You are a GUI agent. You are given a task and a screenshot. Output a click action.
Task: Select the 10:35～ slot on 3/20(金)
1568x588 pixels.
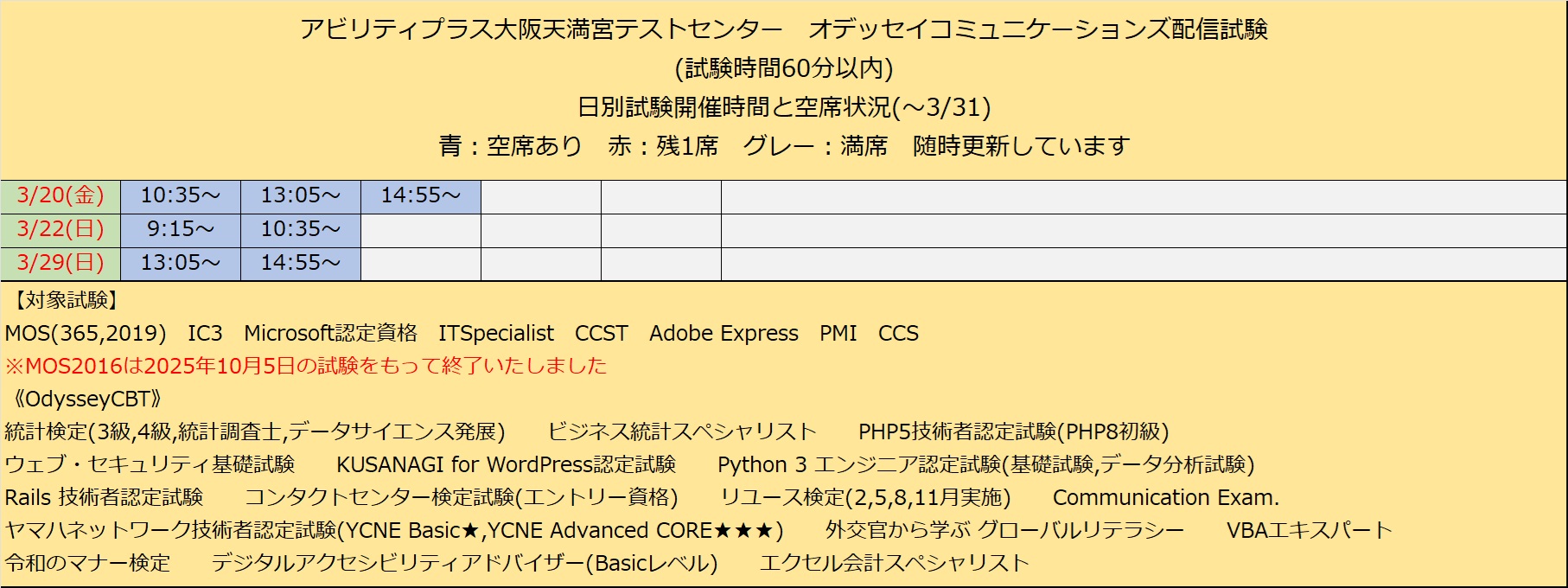[x=180, y=196]
